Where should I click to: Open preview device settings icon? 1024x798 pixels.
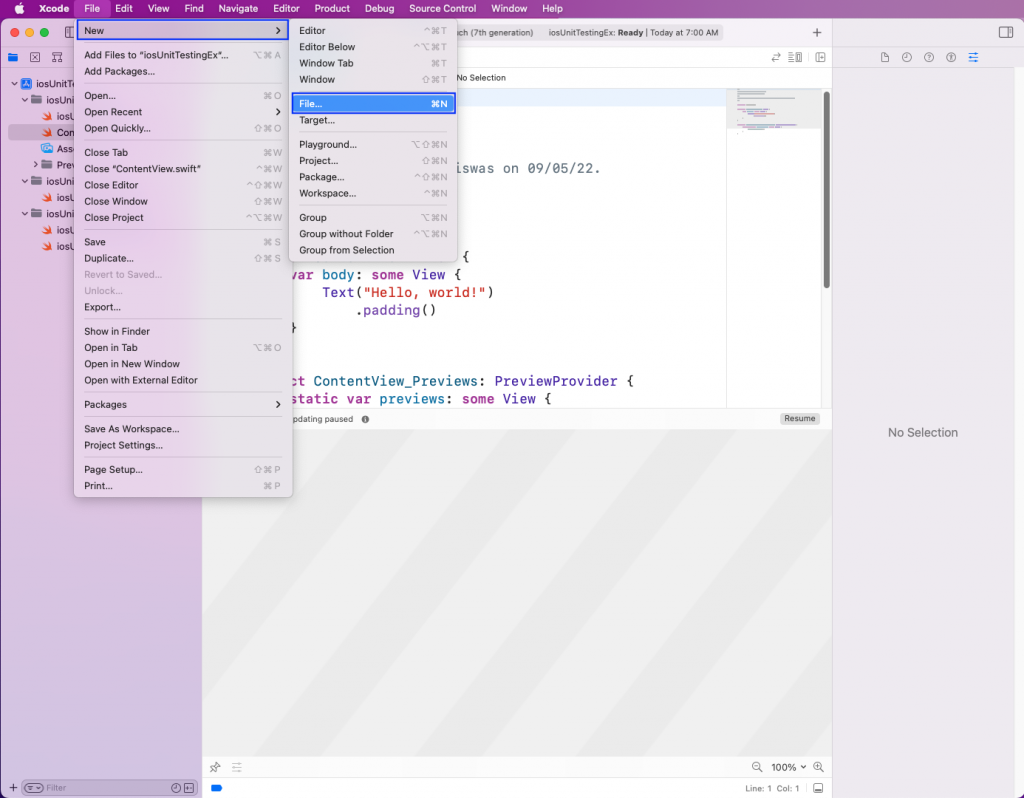click(236, 767)
